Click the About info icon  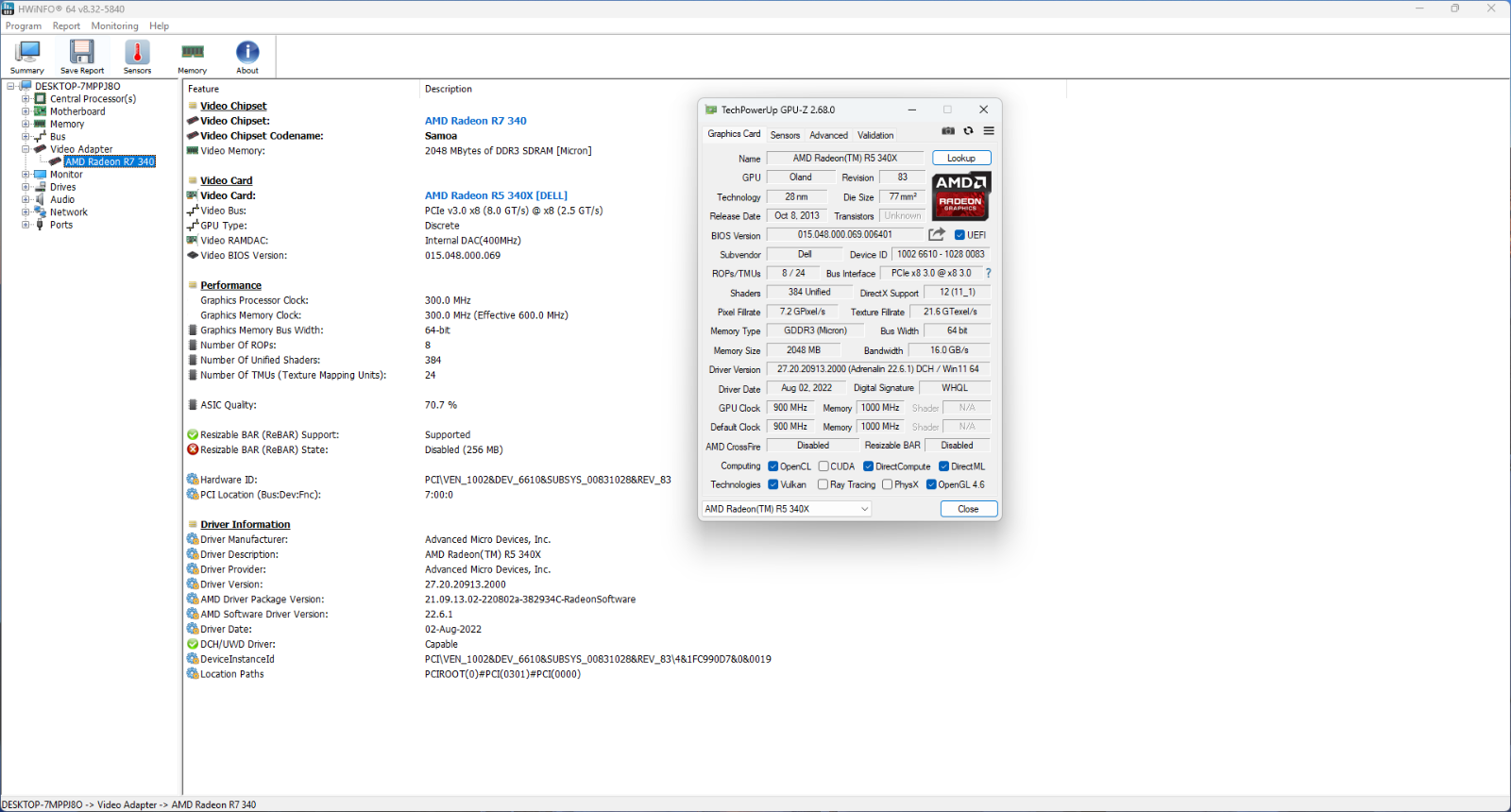[247, 57]
